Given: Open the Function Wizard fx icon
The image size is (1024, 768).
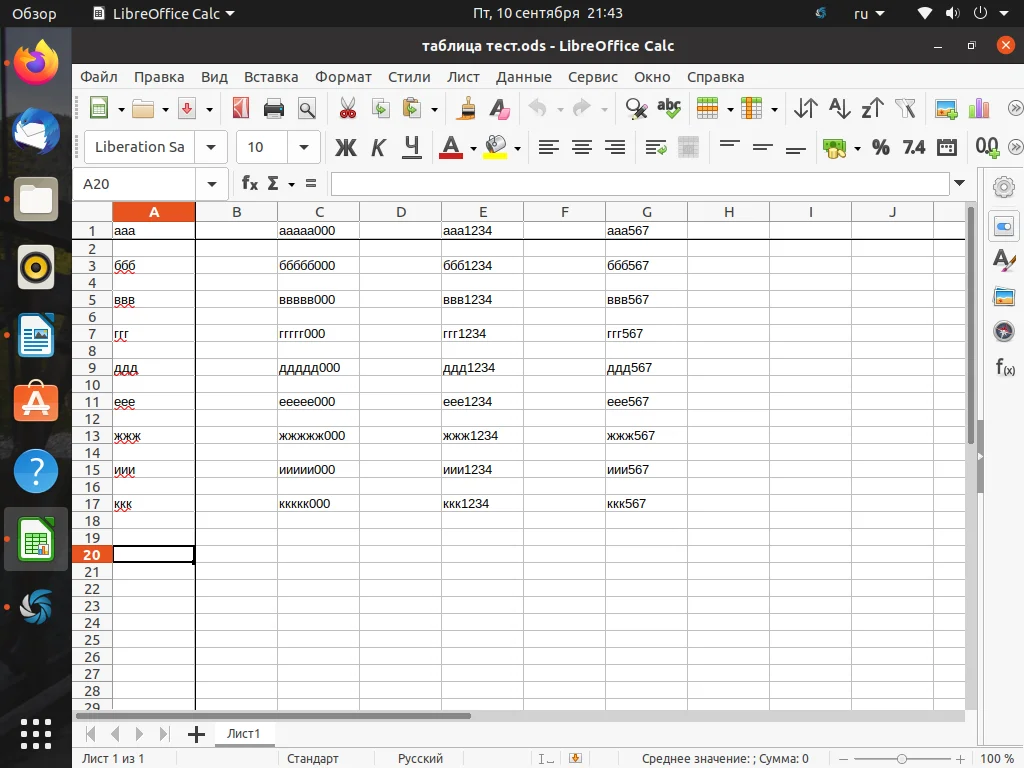Looking at the screenshot, I should click(x=250, y=184).
